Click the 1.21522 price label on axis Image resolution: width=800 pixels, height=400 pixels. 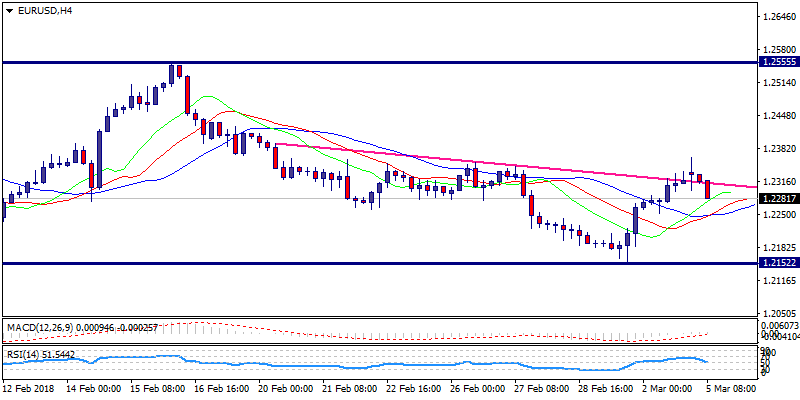(x=779, y=264)
